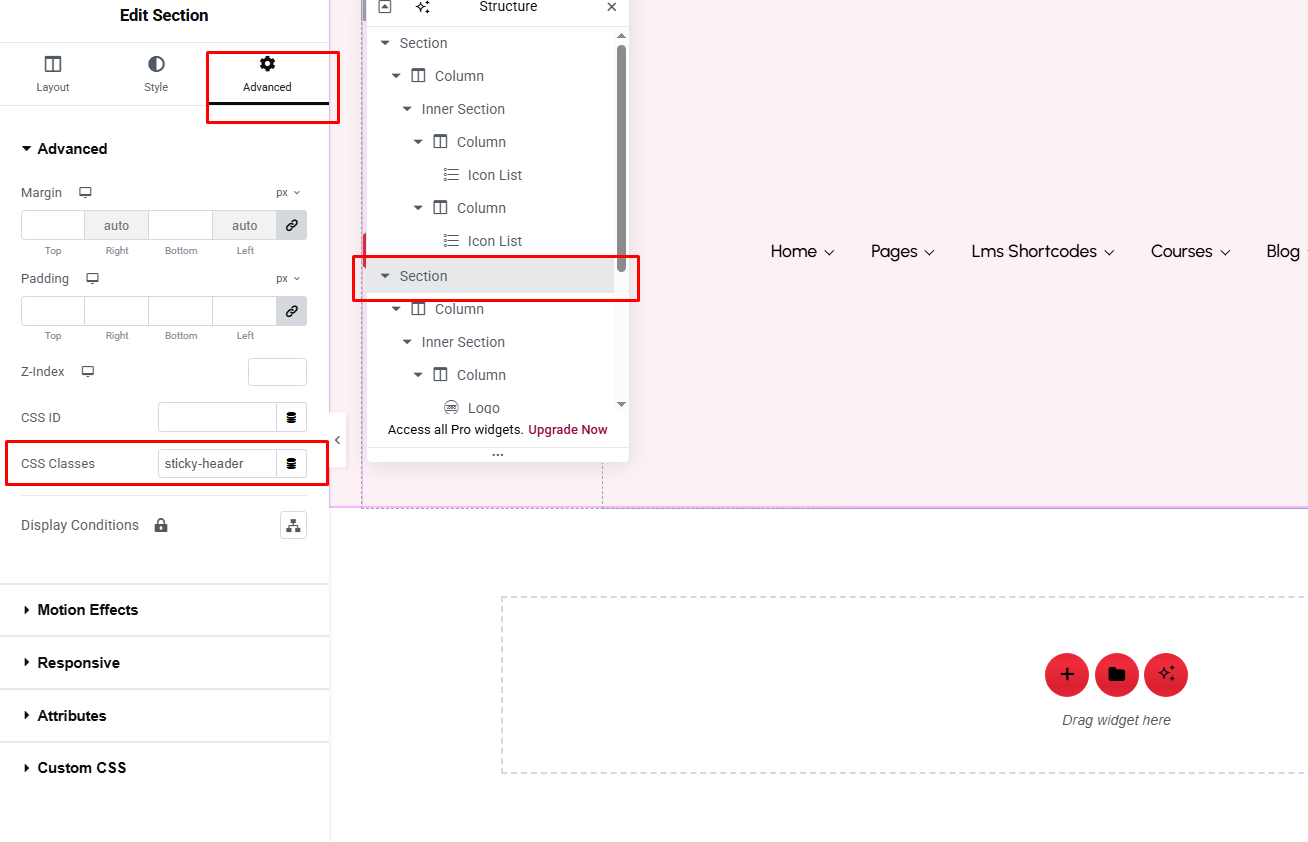Expand the Custom CSS section
The width and height of the screenshot is (1308, 842).
pos(164,768)
